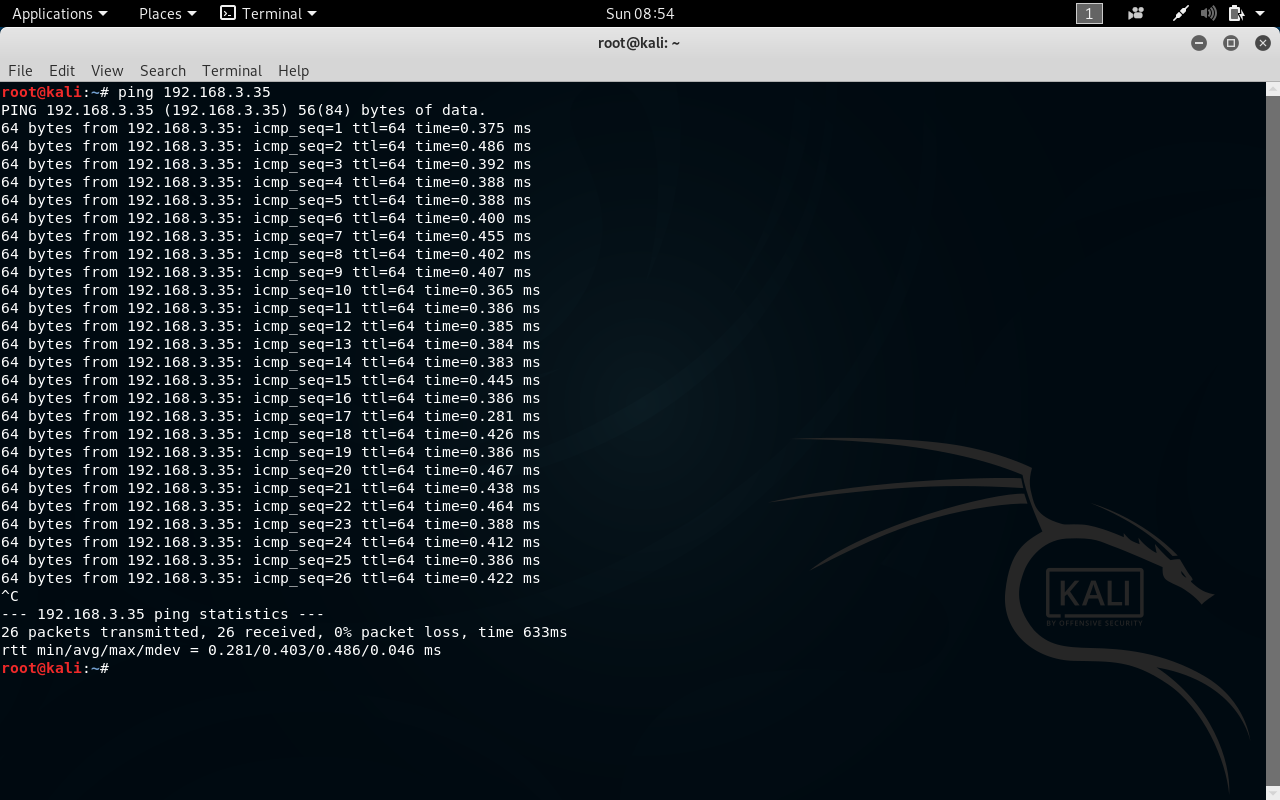Click the final root@kali prompt line

tap(55, 668)
